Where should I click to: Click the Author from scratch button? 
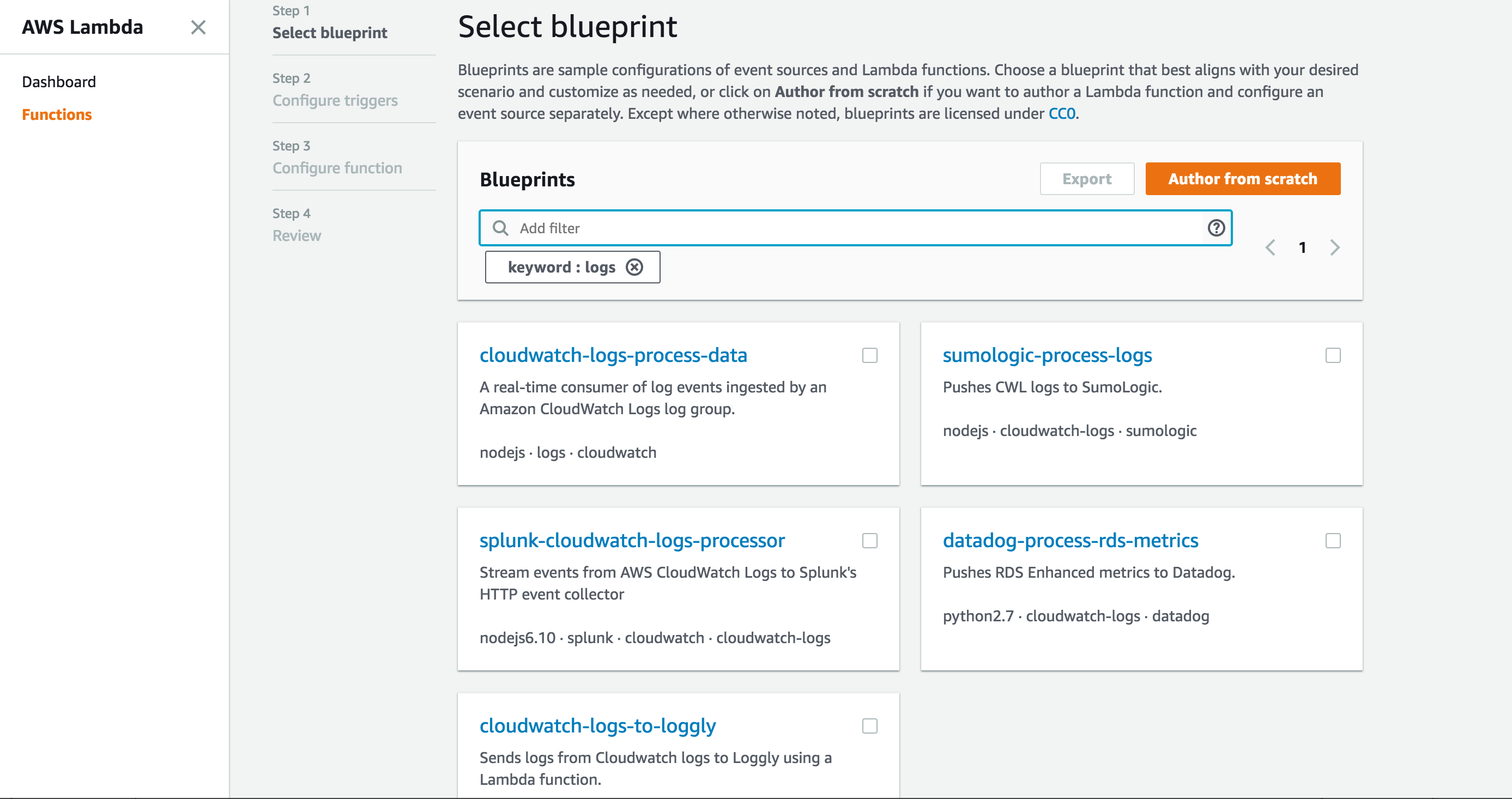coord(1242,179)
